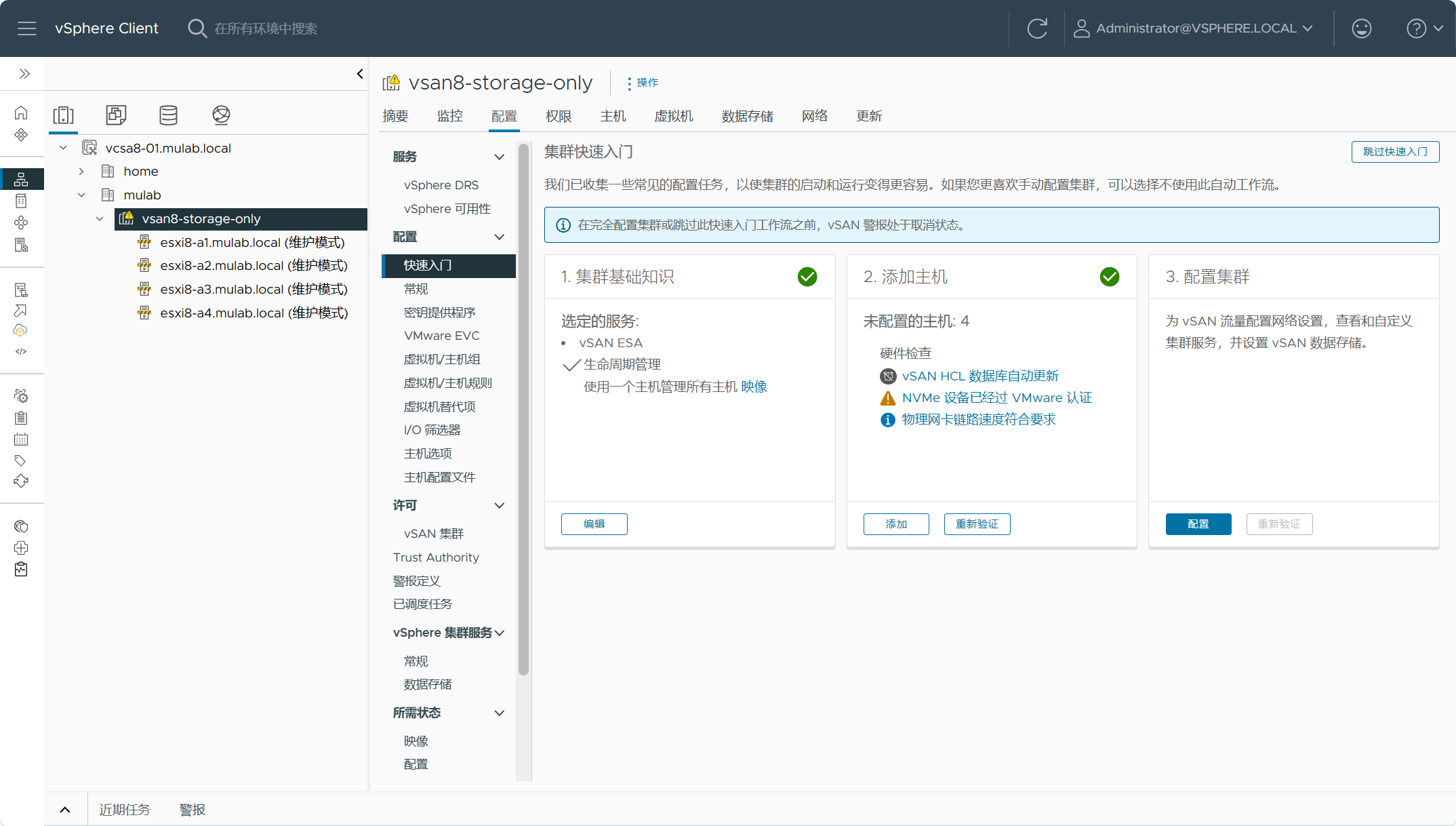Image resolution: width=1456 pixels, height=826 pixels.
Task: Go to Home via sidebar house icon
Action: click(21, 113)
